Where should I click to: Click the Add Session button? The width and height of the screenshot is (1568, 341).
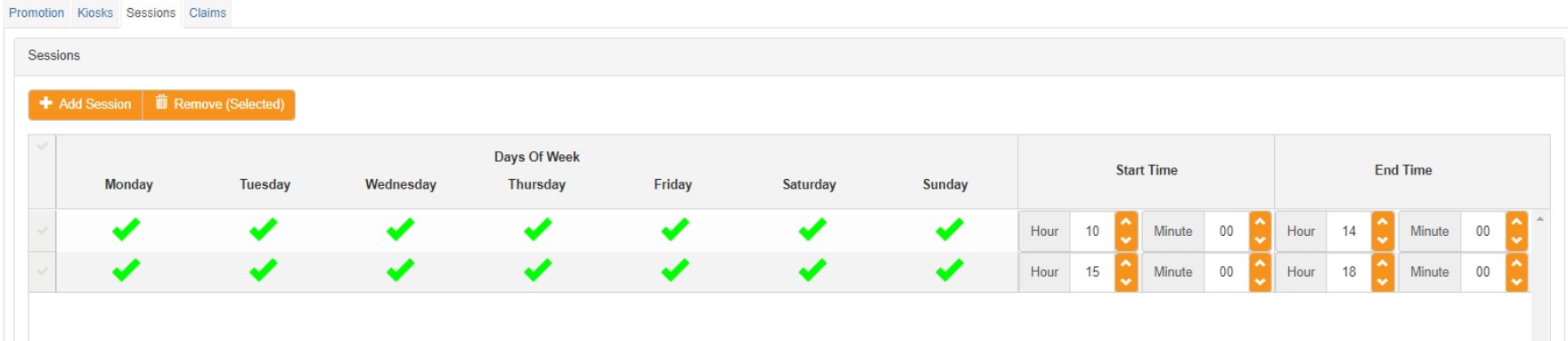tap(86, 104)
